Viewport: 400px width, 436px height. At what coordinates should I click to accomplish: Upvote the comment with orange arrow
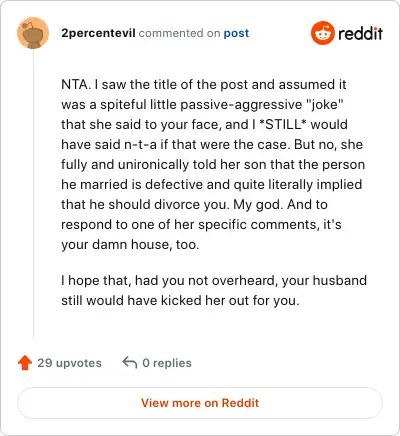pyautogui.click(x=25, y=363)
